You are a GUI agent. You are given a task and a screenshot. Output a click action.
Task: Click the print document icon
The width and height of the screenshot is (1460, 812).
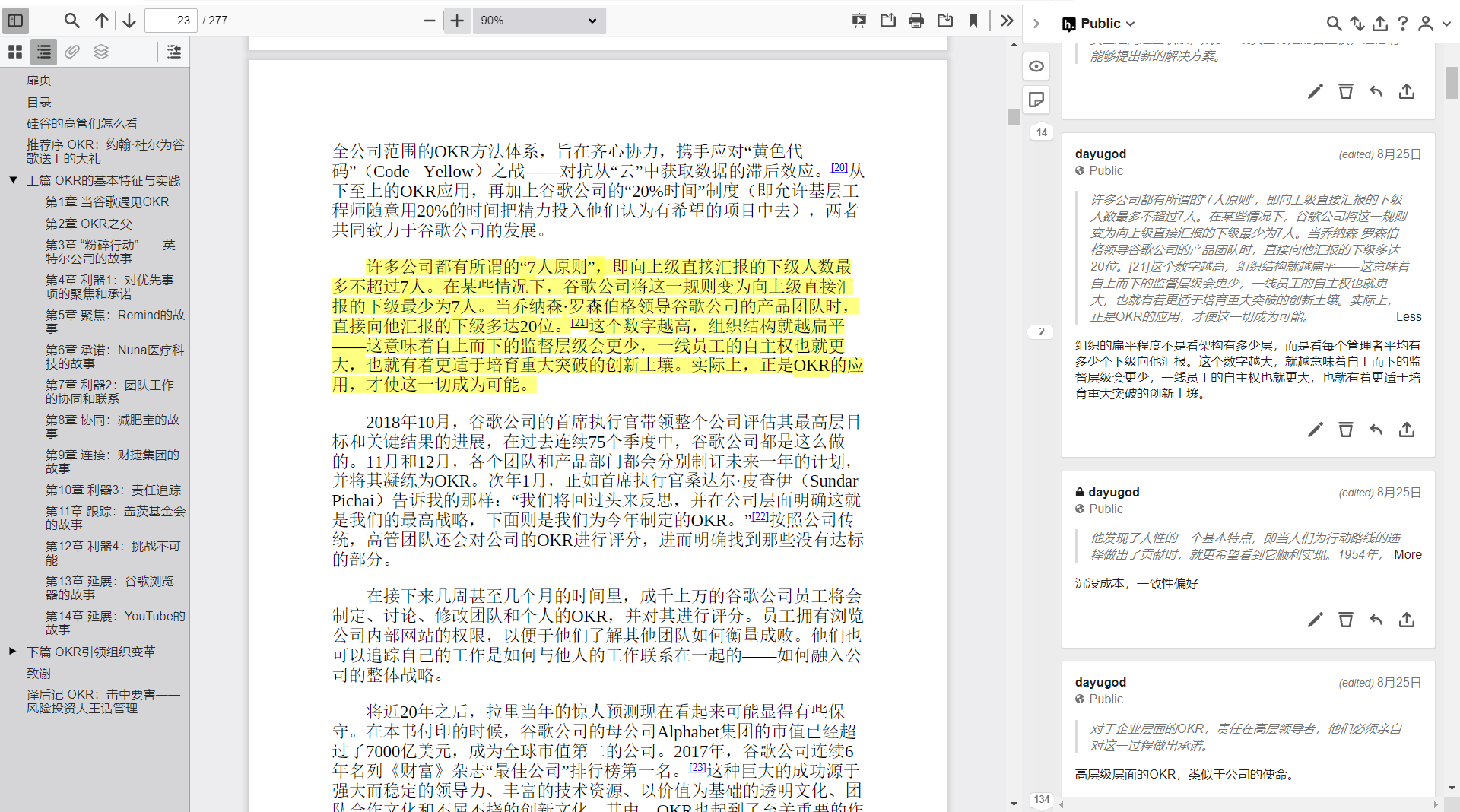pyautogui.click(x=916, y=21)
